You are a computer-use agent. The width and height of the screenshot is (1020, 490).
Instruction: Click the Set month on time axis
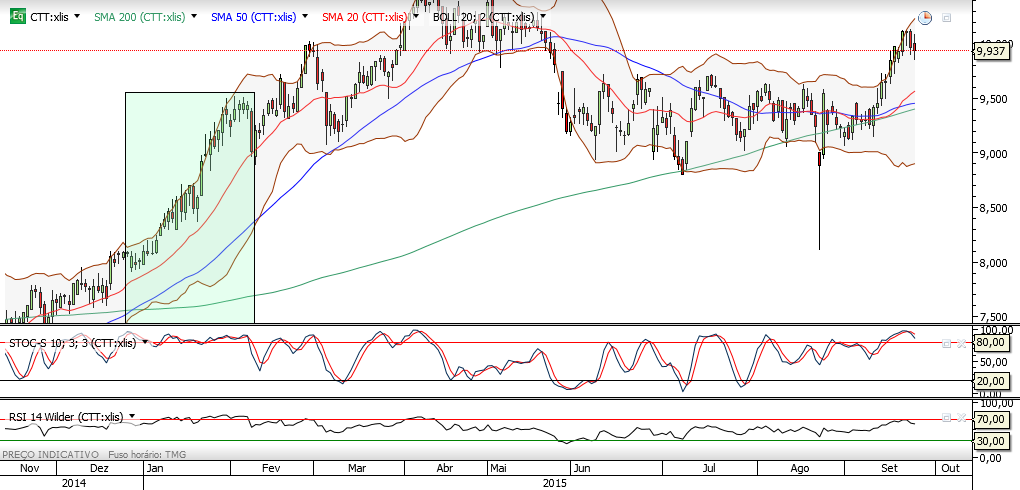click(889, 469)
